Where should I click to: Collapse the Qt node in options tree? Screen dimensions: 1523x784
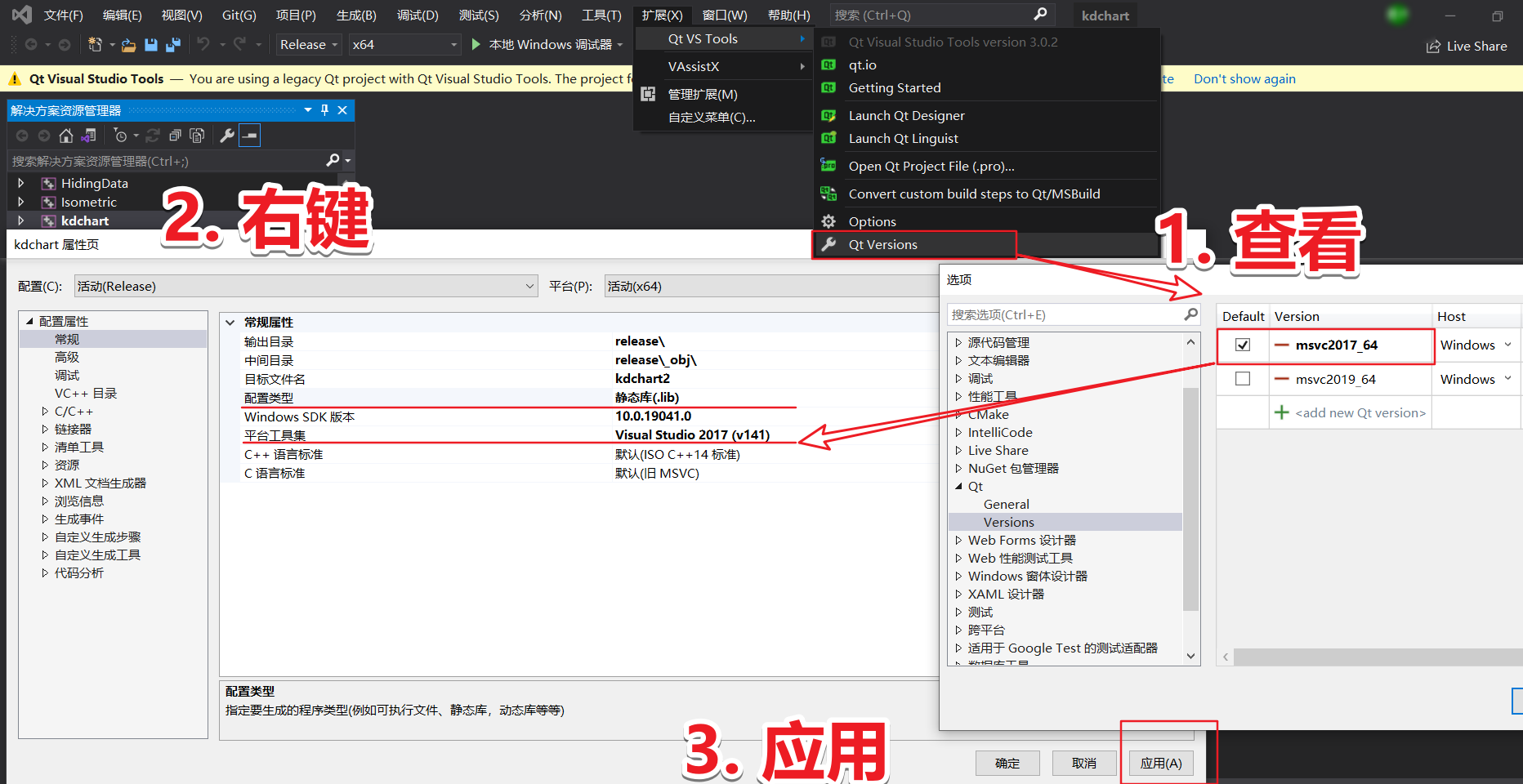tap(958, 486)
